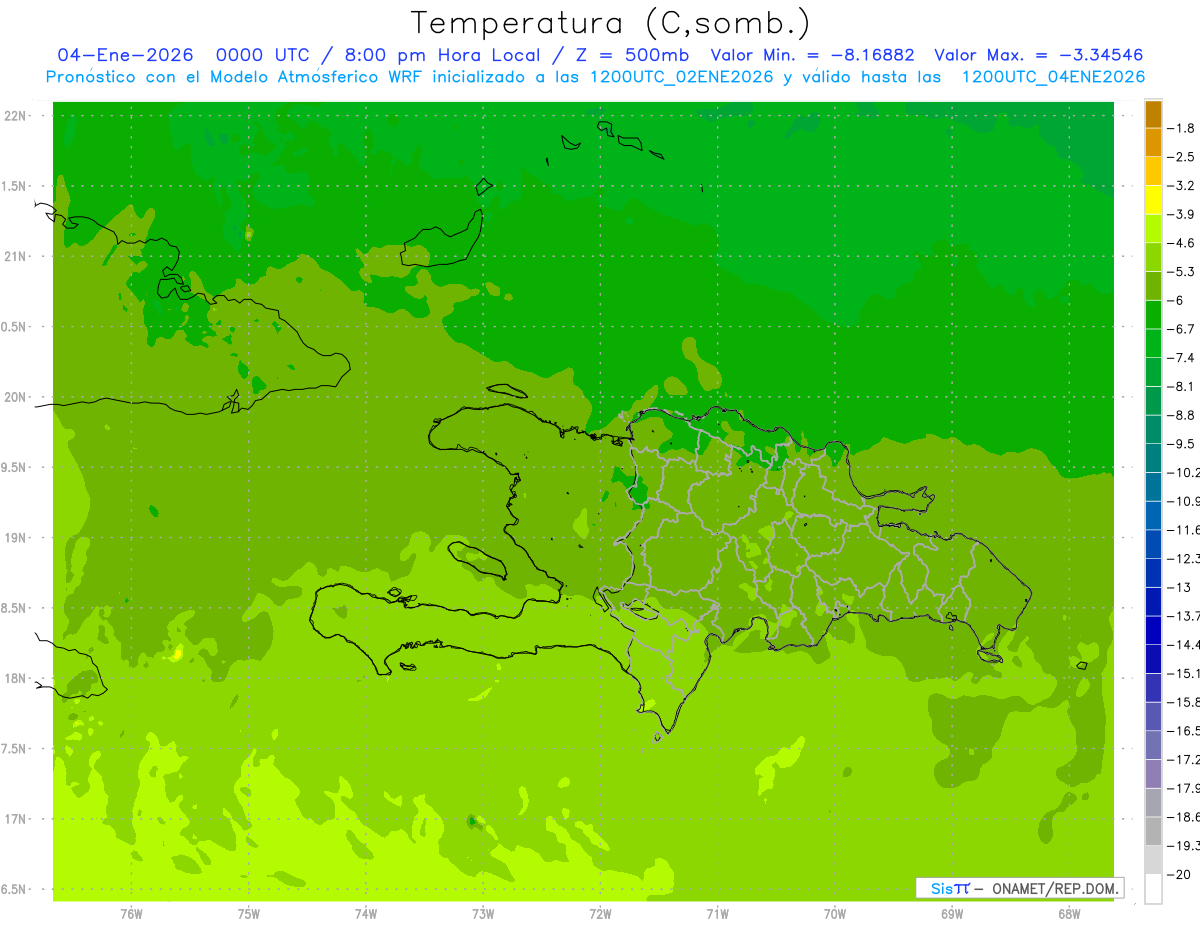Click the topmost orange-brown colorbar swatch above -1.8
The image size is (1200, 927).
coord(1153,114)
